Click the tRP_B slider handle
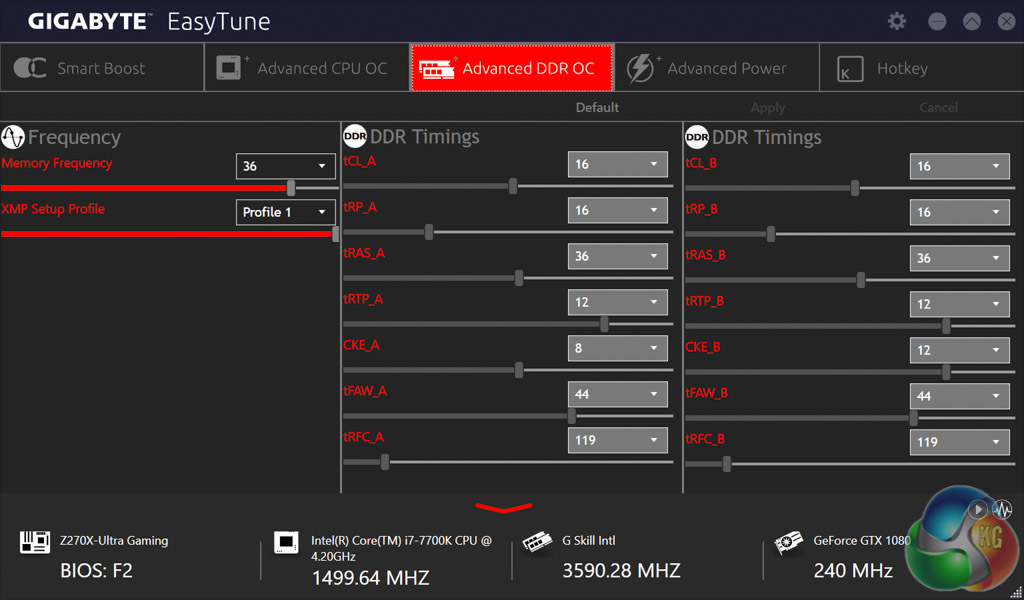The image size is (1024, 600). 771,234
